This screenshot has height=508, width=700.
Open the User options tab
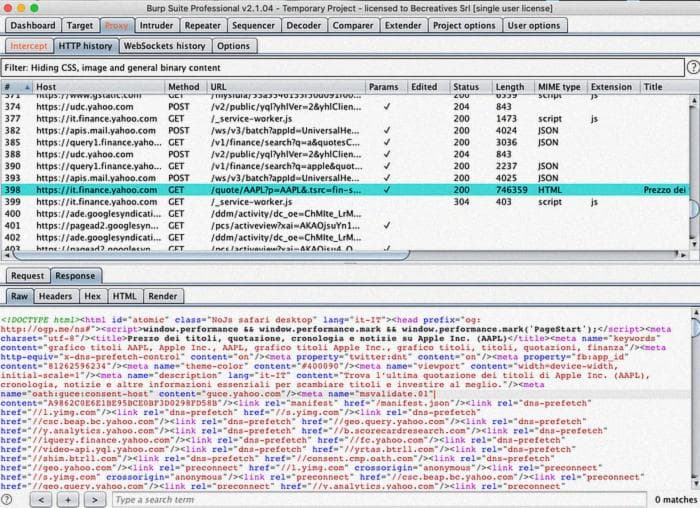[x=534, y=25]
